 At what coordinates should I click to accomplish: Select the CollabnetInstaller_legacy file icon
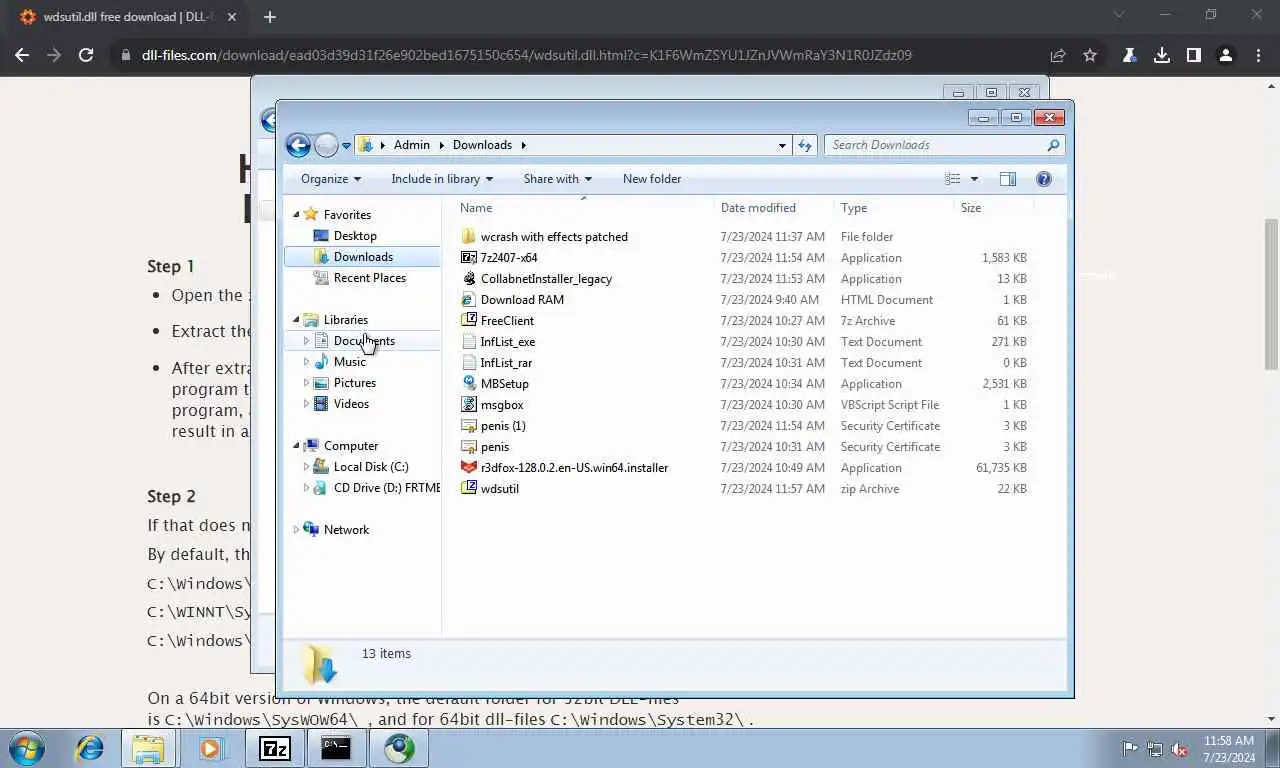click(469, 279)
